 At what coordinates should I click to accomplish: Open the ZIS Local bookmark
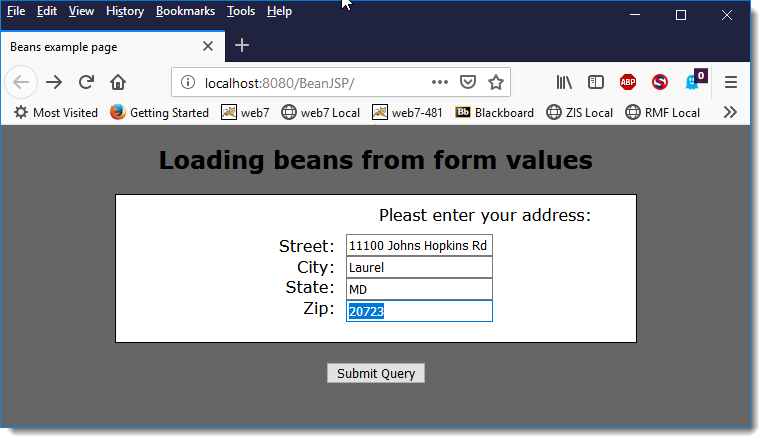(x=579, y=113)
